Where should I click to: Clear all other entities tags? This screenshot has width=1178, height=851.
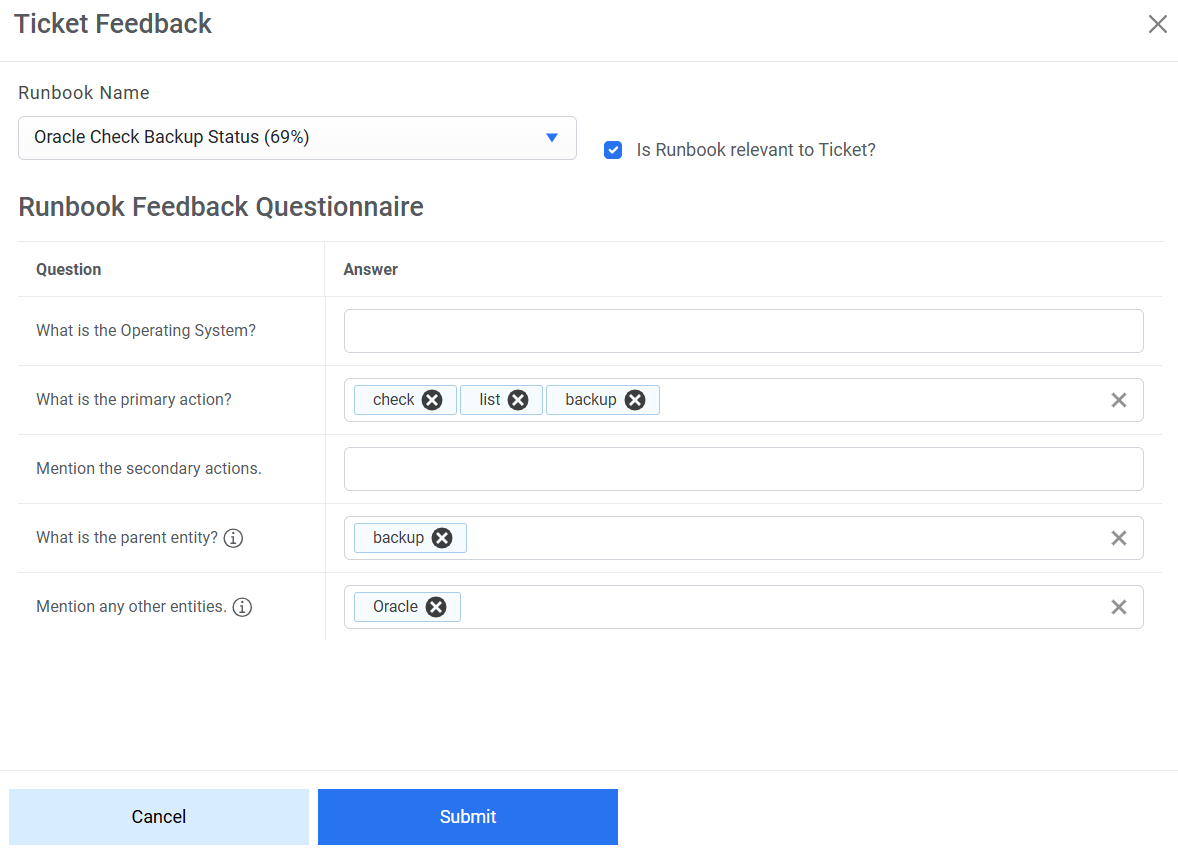(x=1119, y=607)
